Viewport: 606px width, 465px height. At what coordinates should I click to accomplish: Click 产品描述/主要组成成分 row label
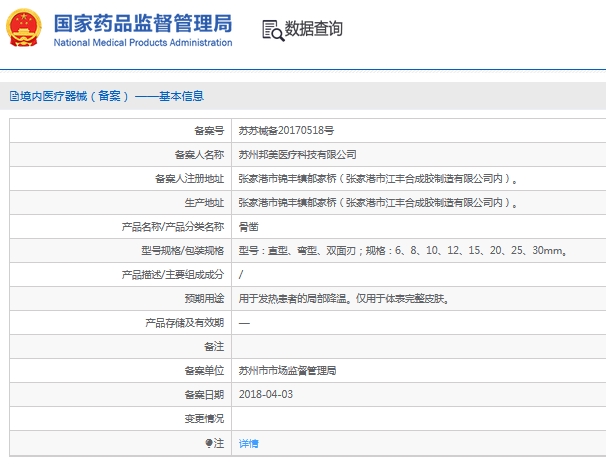click(x=173, y=274)
